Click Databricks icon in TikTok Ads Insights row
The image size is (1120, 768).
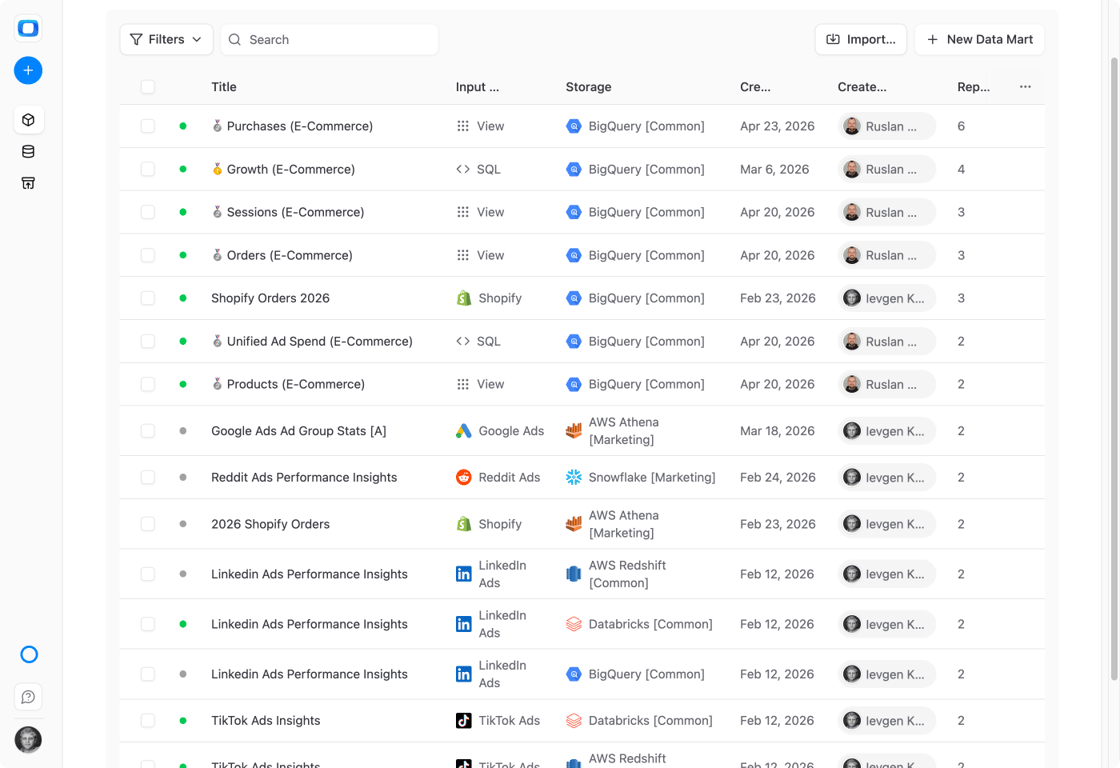coord(574,720)
